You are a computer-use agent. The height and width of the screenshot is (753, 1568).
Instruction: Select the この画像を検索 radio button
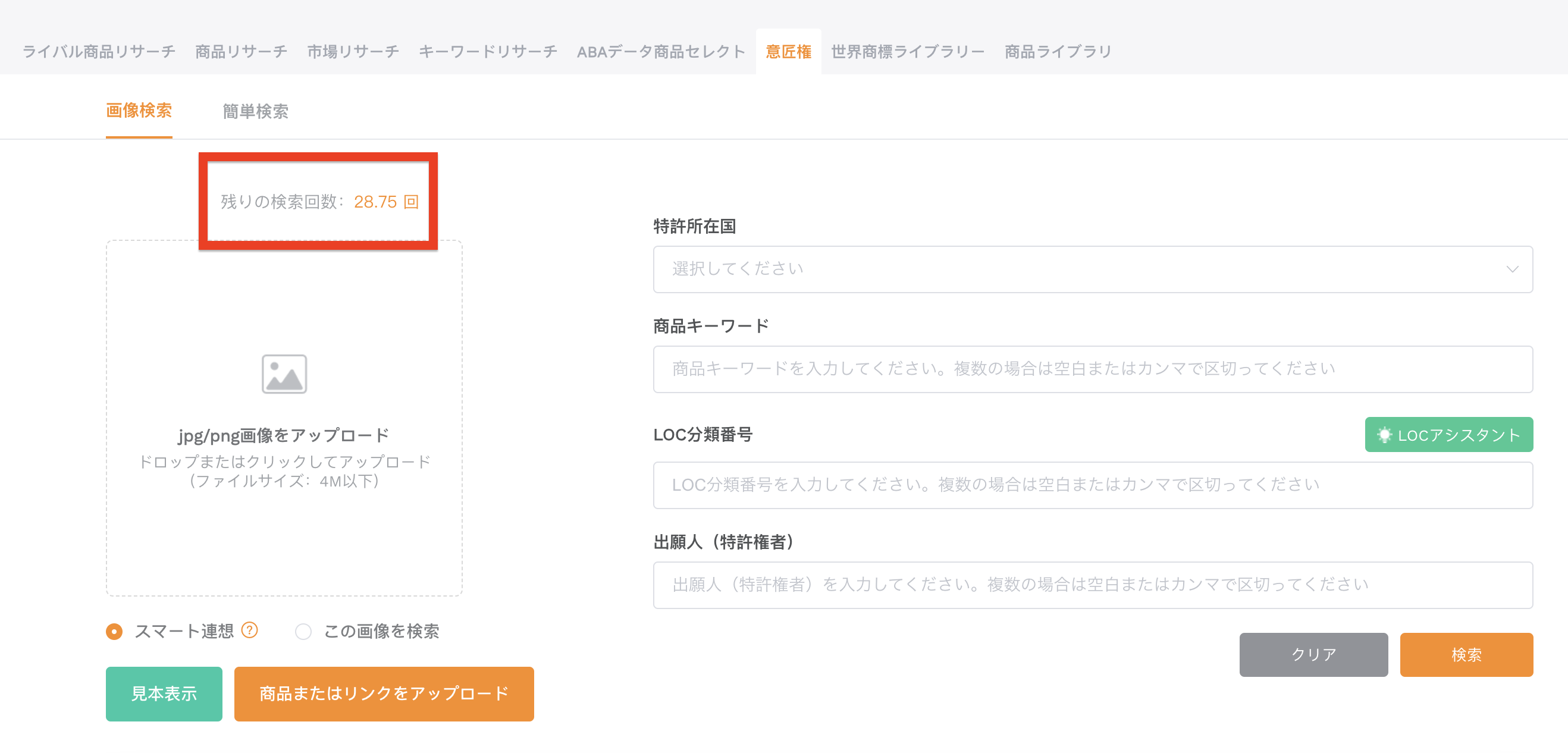pyautogui.click(x=303, y=631)
